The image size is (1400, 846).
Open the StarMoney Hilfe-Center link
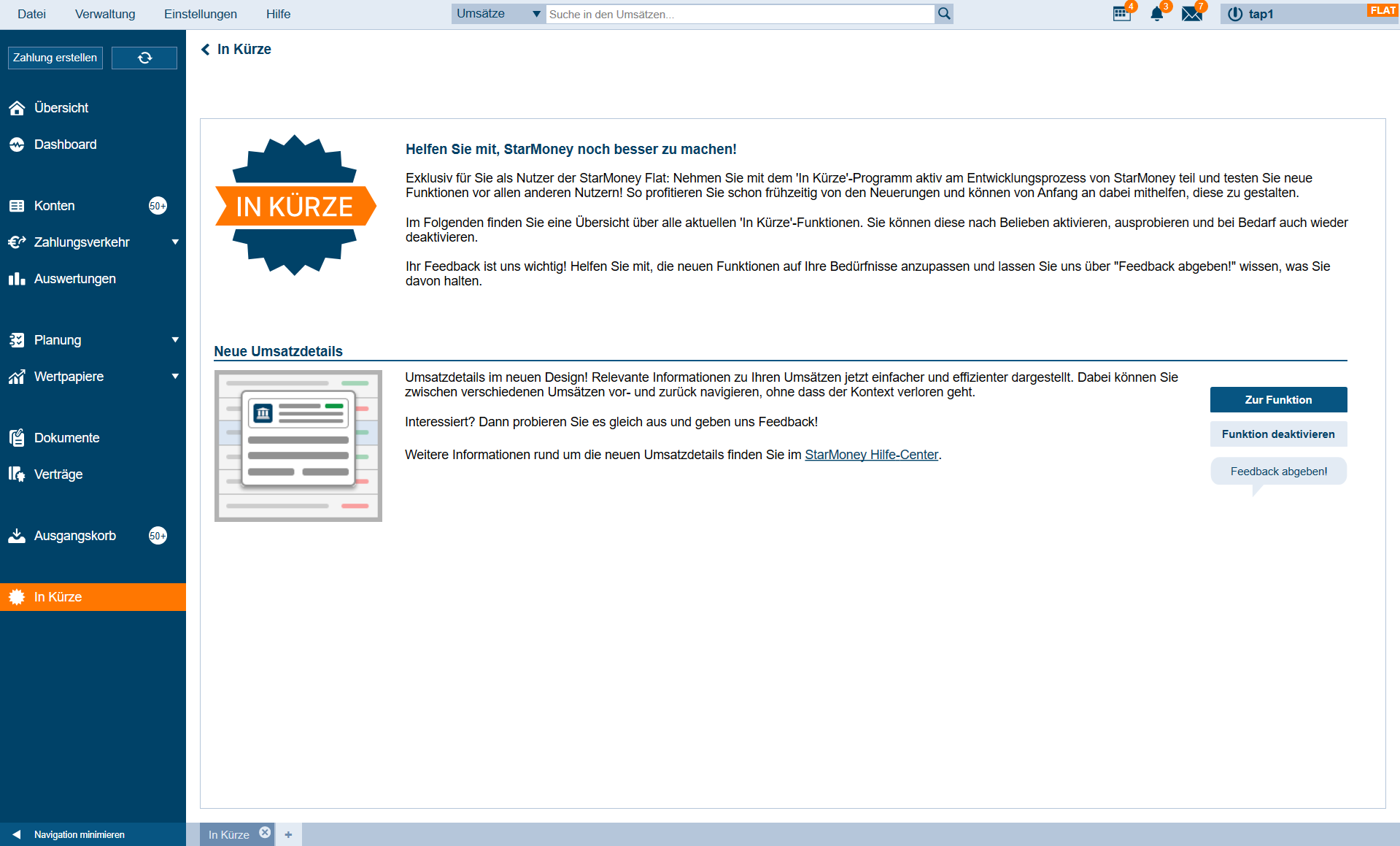click(x=871, y=455)
